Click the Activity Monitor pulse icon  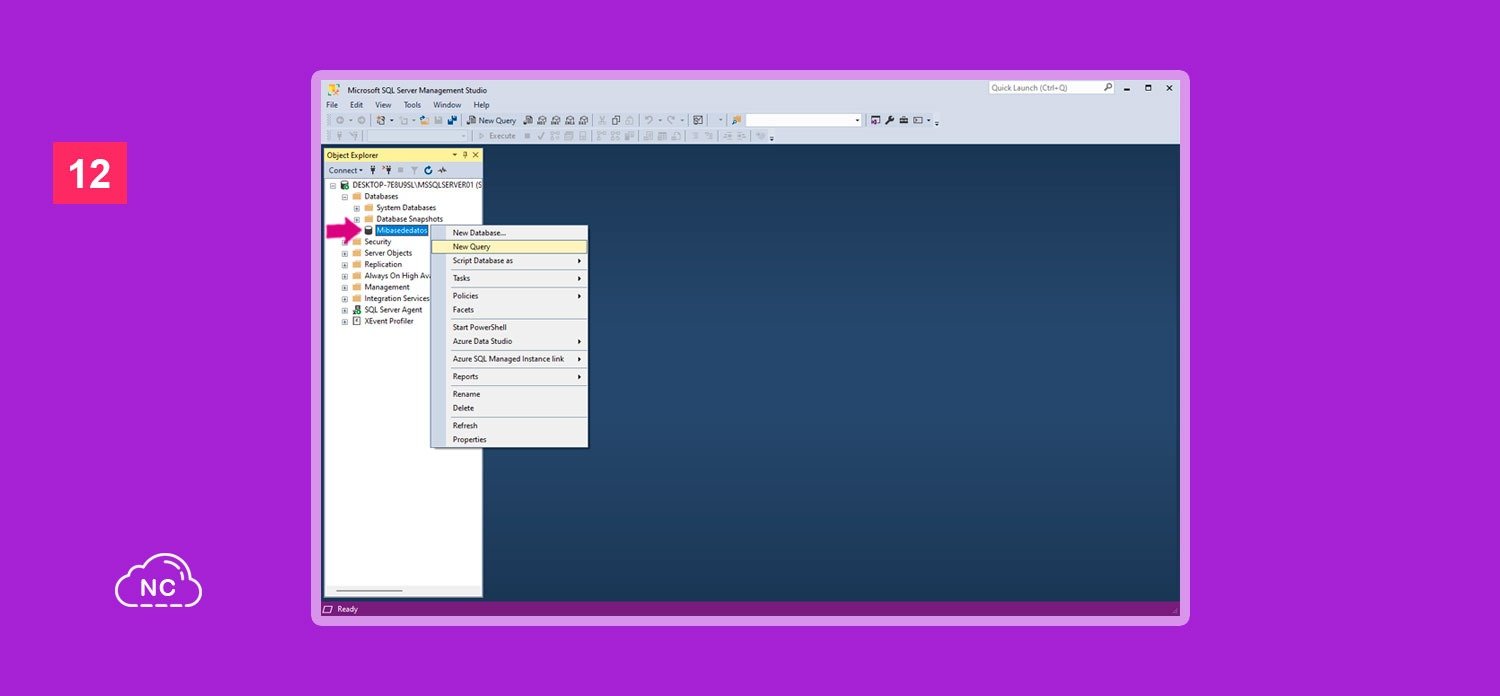coord(442,170)
